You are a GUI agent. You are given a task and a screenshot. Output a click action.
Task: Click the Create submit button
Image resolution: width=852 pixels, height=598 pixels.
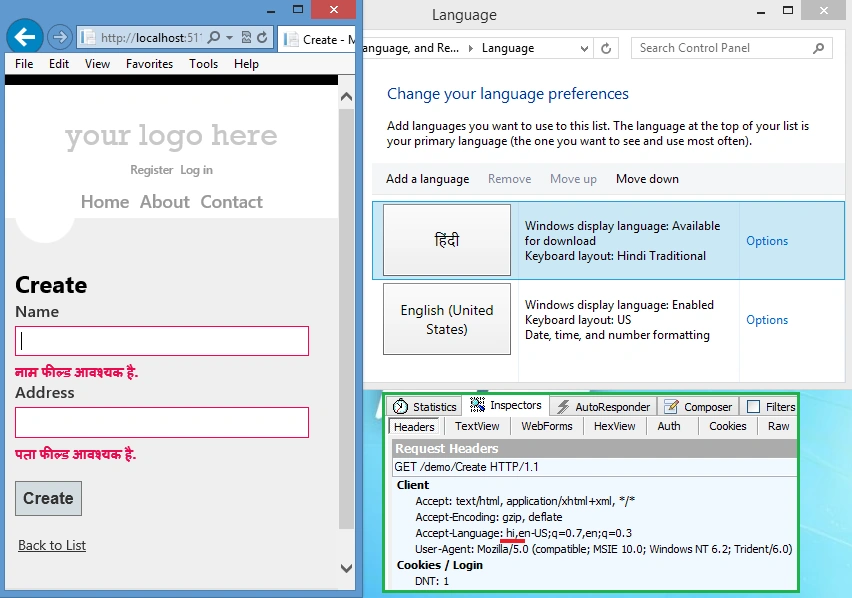48,498
